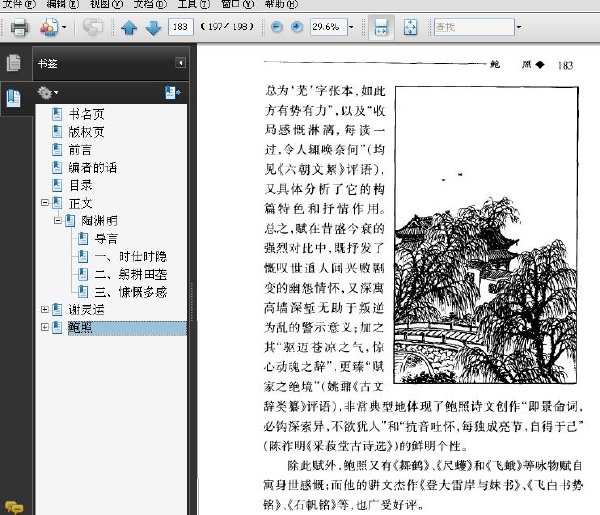This screenshot has height=515, width=600.
Task: Open the File menu (文件)
Action: (x=18, y=4)
